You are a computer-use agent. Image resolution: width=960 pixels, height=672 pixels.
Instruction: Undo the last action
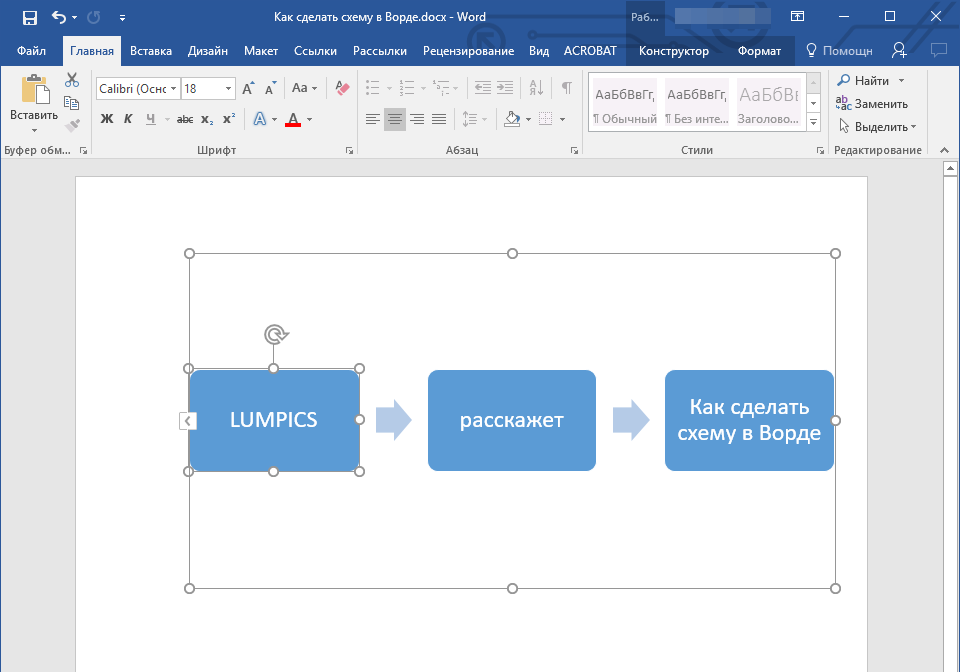pyautogui.click(x=59, y=17)
